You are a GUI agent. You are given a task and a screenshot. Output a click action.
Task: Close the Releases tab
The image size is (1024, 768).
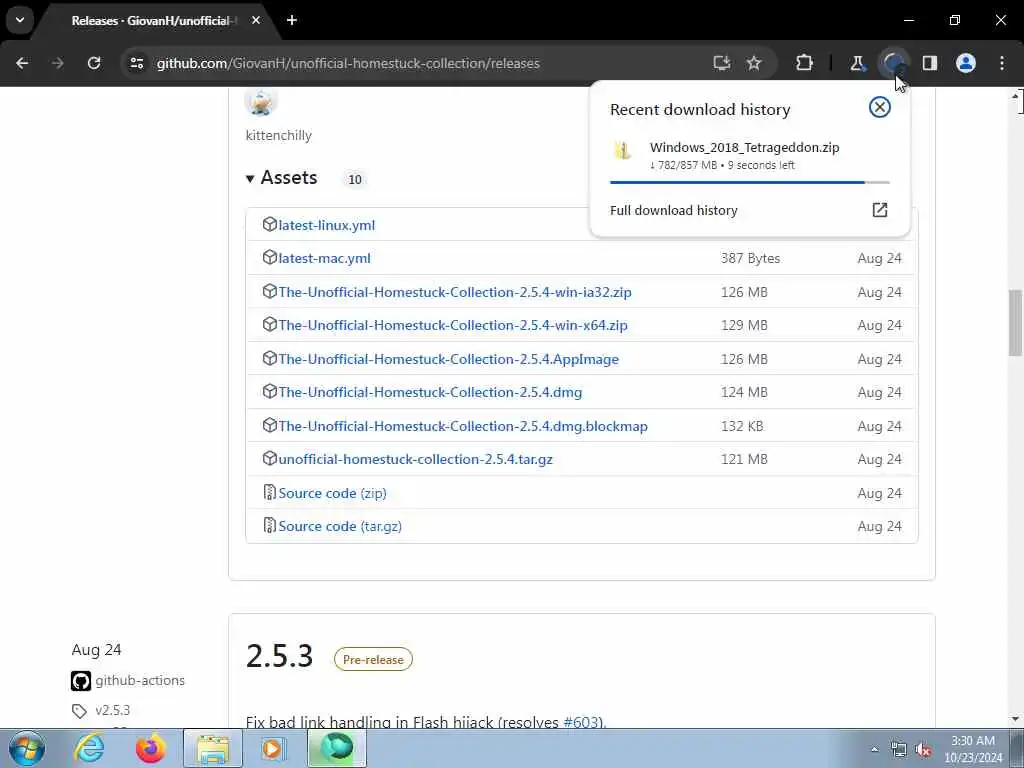(x=256, y=20)
